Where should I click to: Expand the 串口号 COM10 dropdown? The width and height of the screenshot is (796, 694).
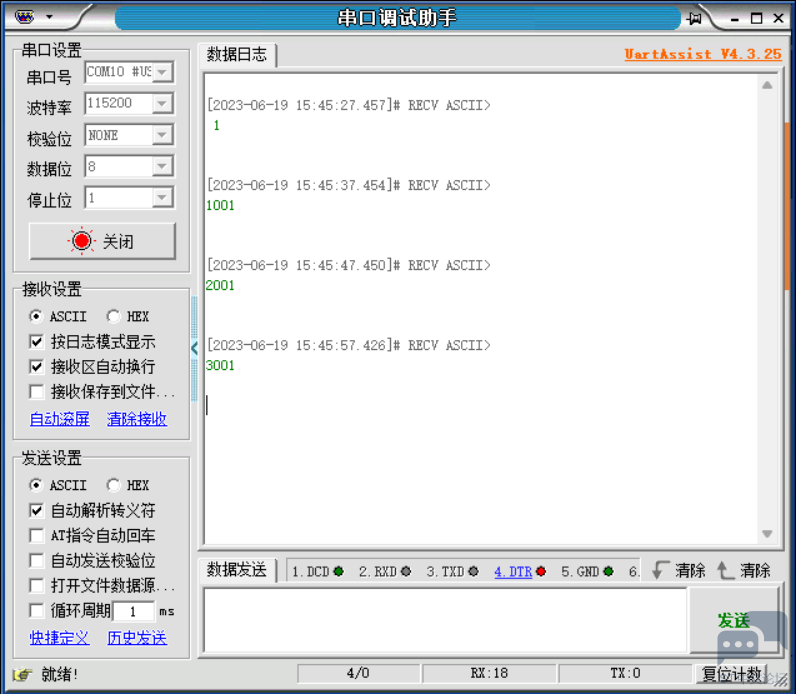(x=162, y=72)
